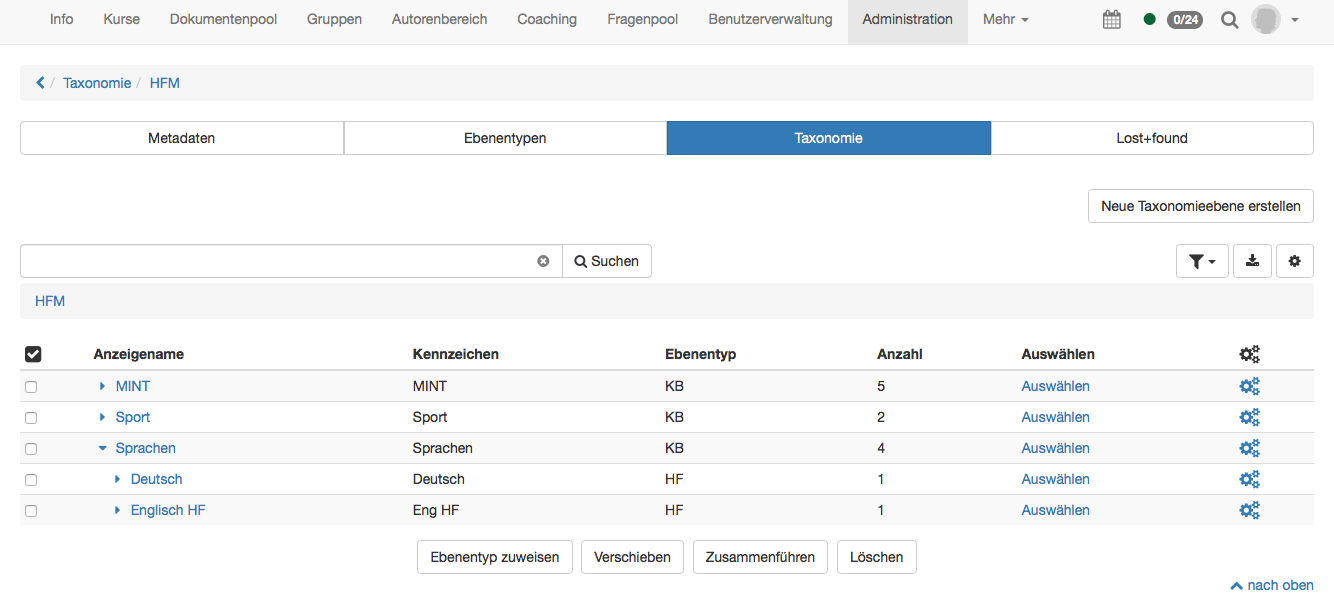
Task: Open the Lost+found tab
Action: pyautogui.click(x=1151, y=138)
